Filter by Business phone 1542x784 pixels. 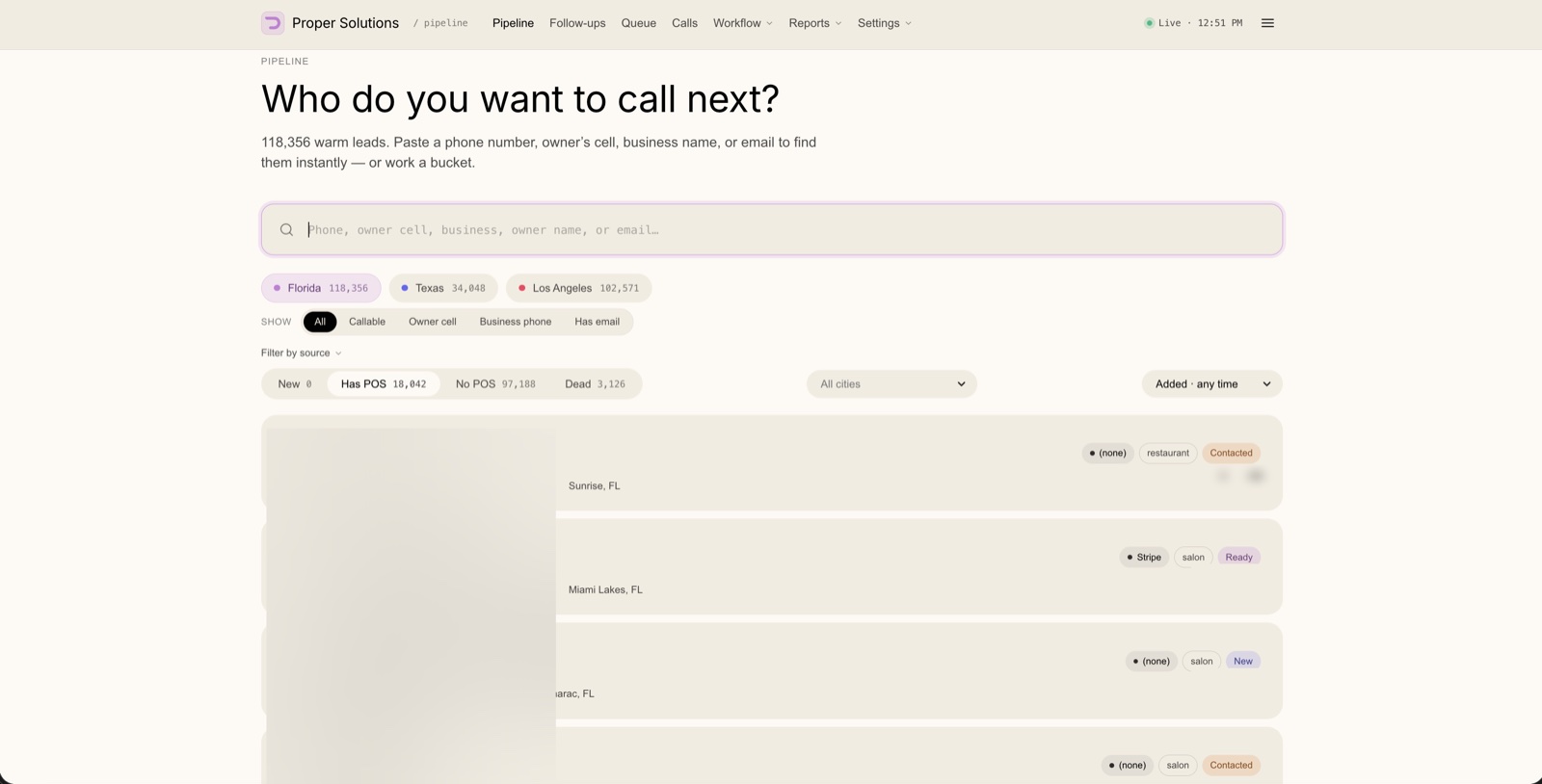tap(516, 322)
